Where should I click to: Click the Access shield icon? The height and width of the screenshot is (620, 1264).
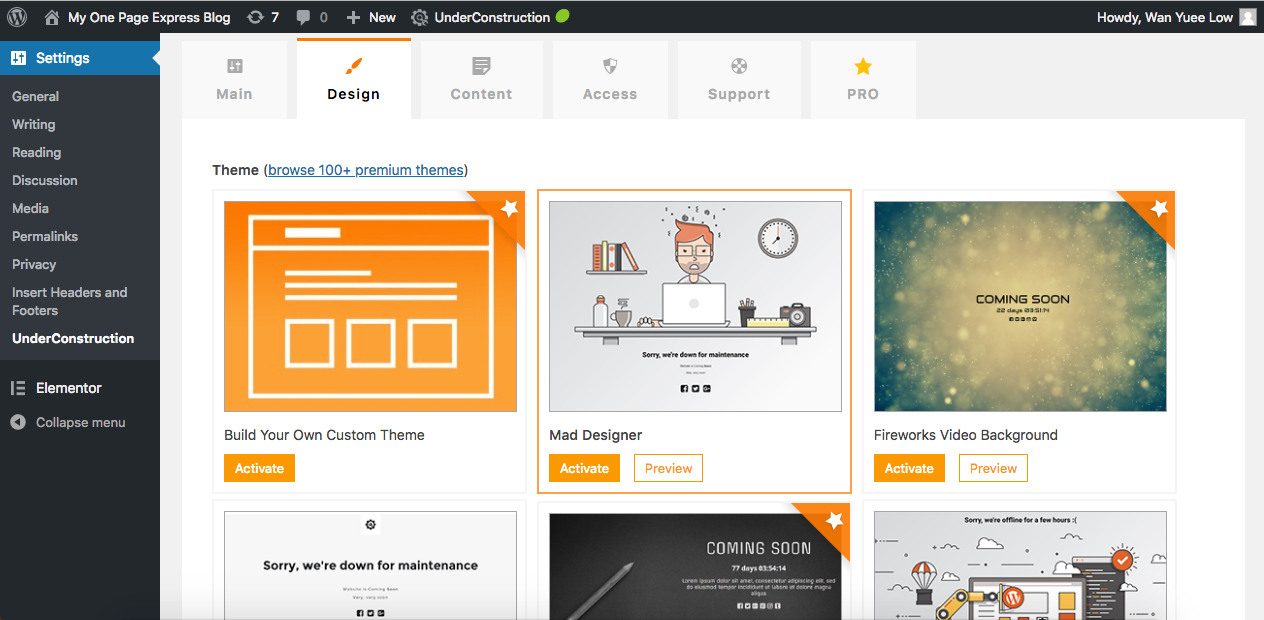point(610,66)
